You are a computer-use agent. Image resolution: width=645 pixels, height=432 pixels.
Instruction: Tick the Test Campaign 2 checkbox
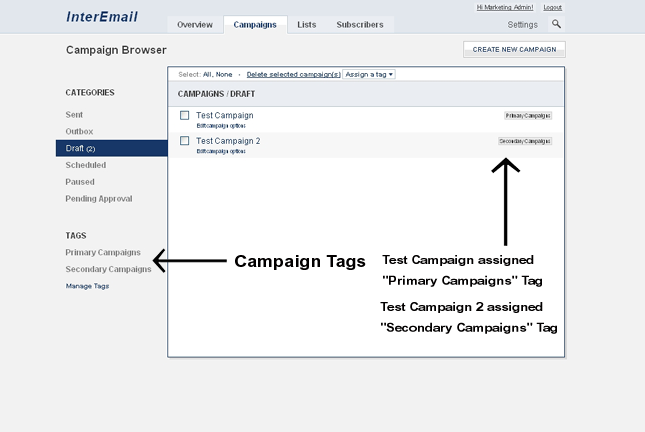click(x=185, y=141)
